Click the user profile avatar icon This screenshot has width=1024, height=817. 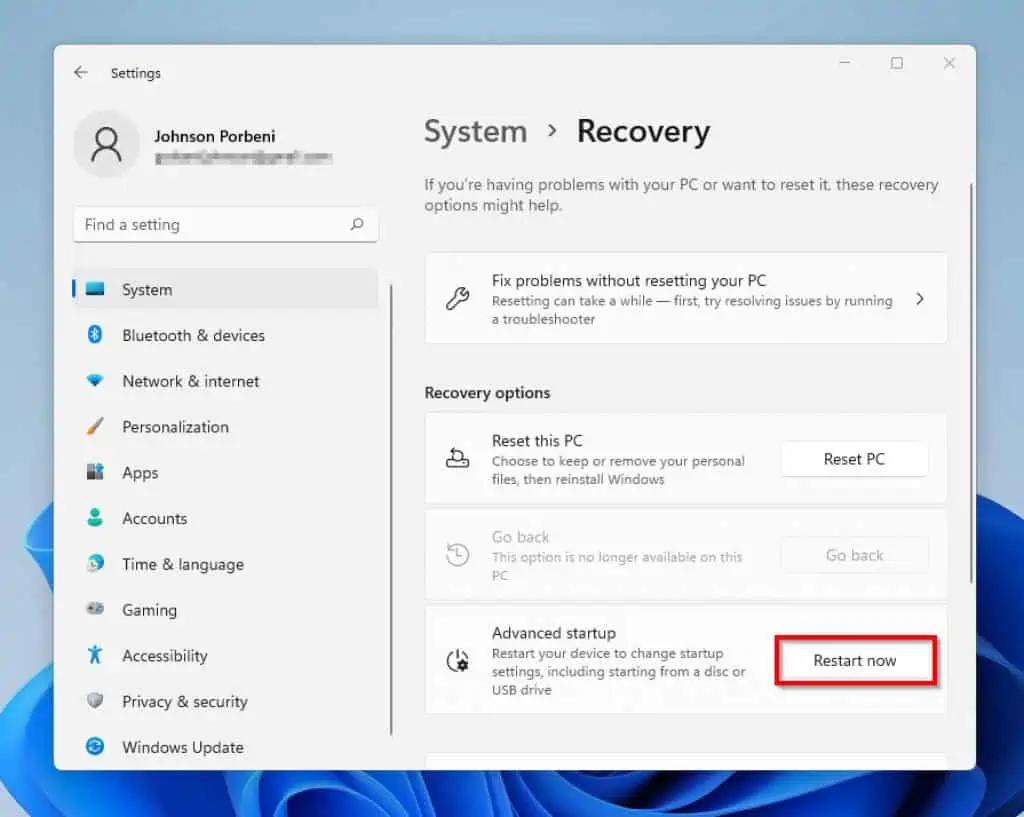[106, 145]
